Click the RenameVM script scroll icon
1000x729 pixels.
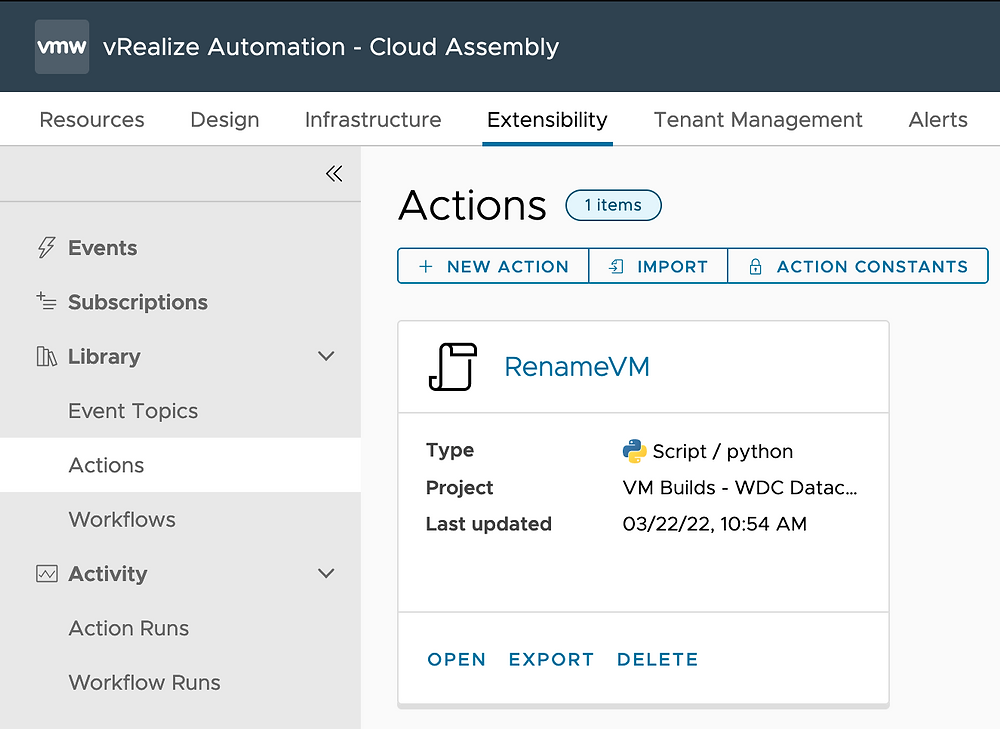point(453,366)
